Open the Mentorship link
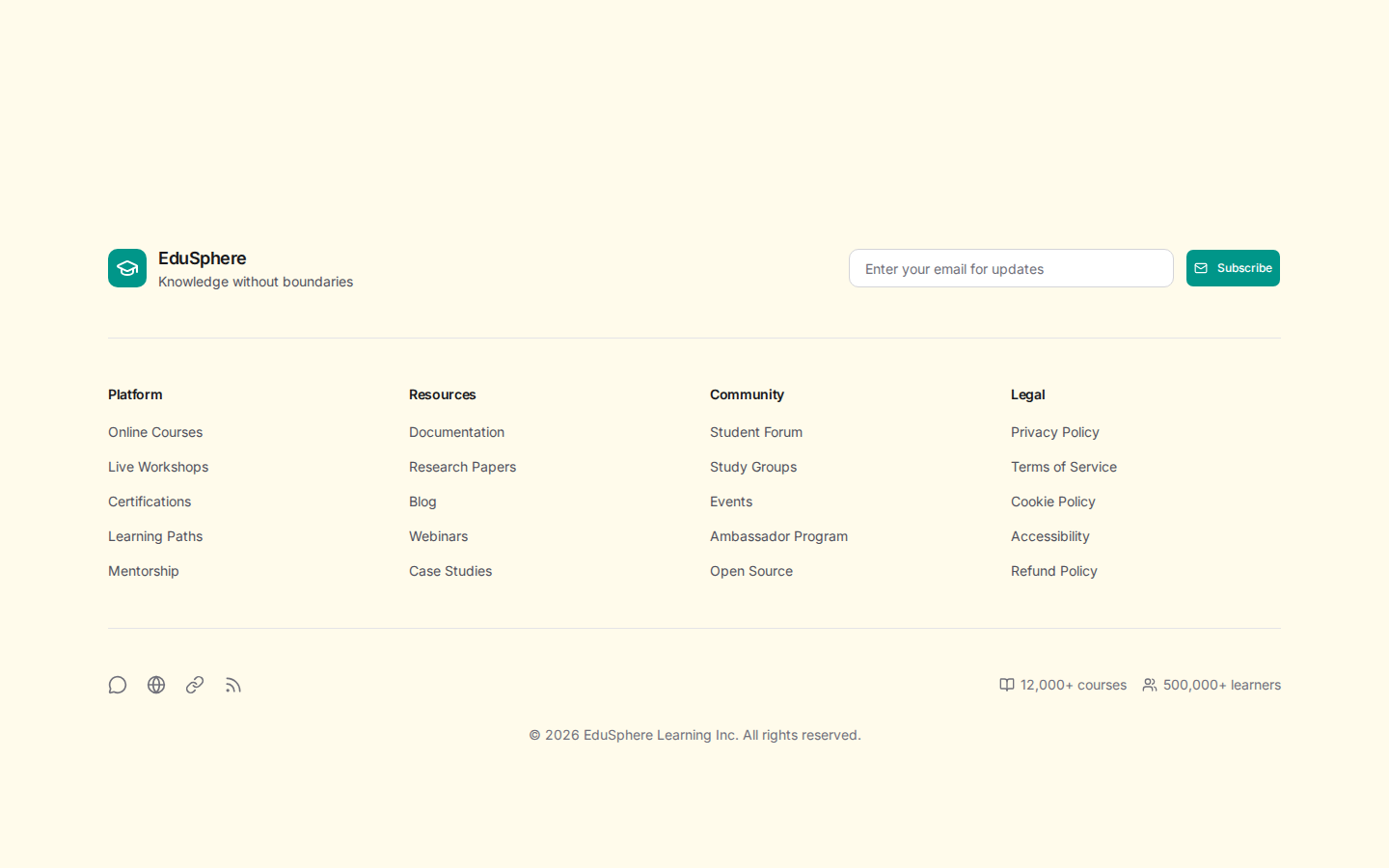The image size is (1389, 868). 144,571
